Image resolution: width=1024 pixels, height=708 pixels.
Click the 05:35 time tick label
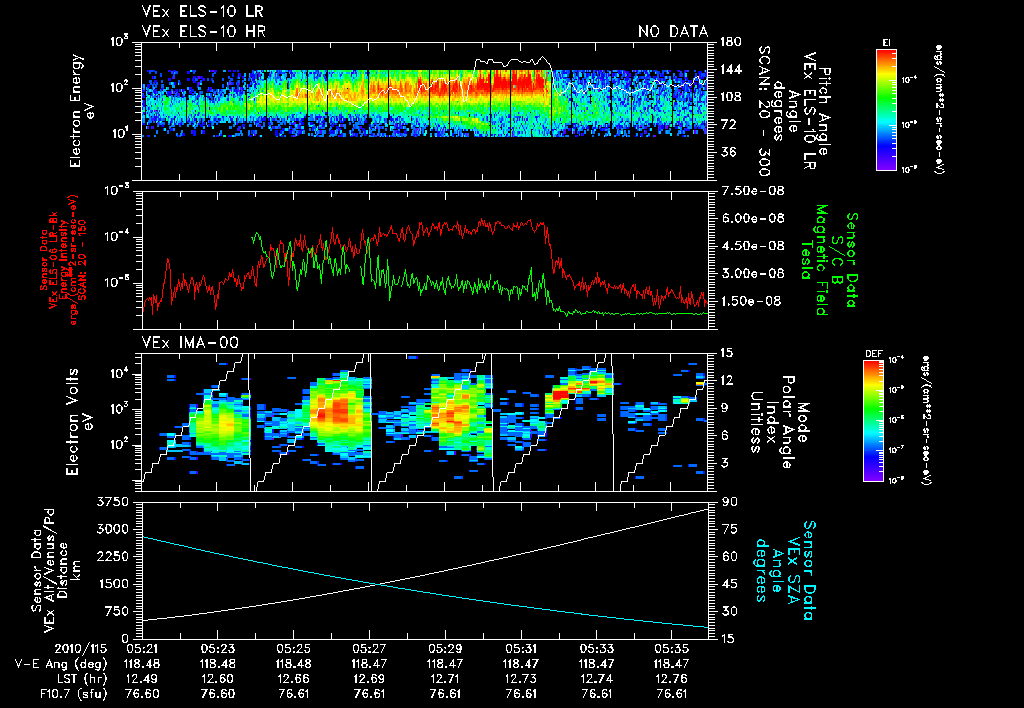pyautogui.click(x=673, y=650)
